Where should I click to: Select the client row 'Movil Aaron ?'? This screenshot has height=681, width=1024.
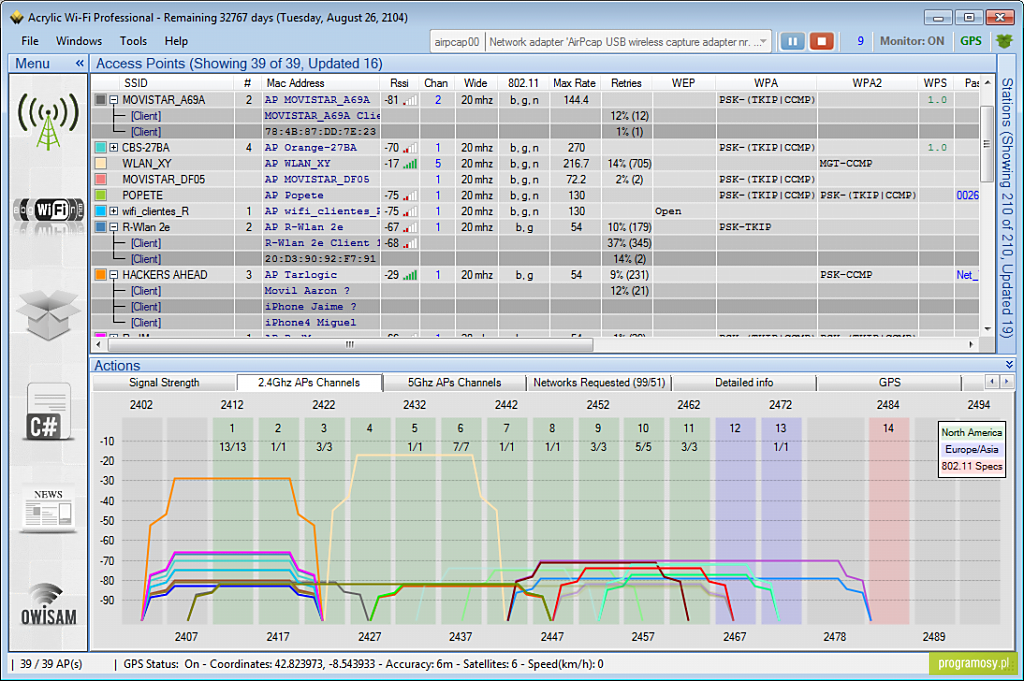[536, 291]
